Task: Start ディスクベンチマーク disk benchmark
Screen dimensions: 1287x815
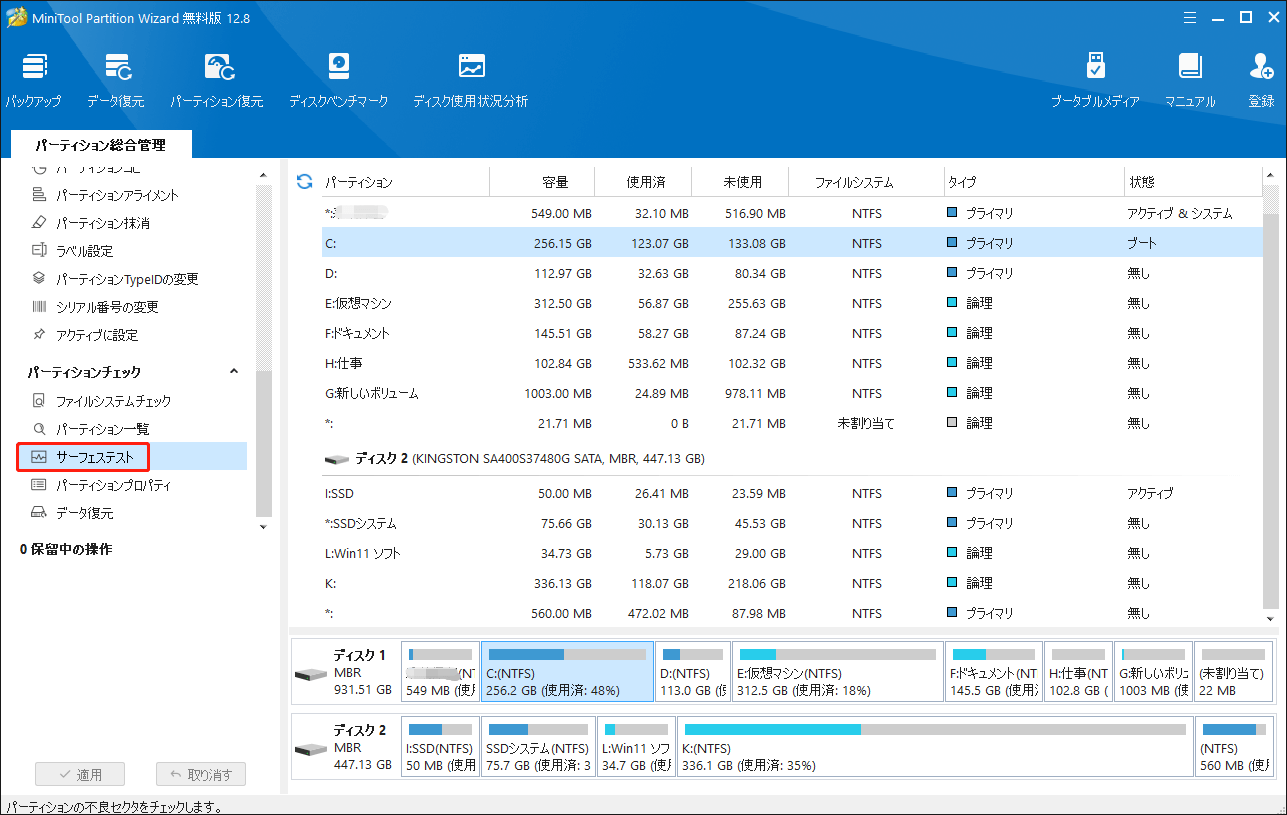Action: pyautogui.click(x=338, y=80)
